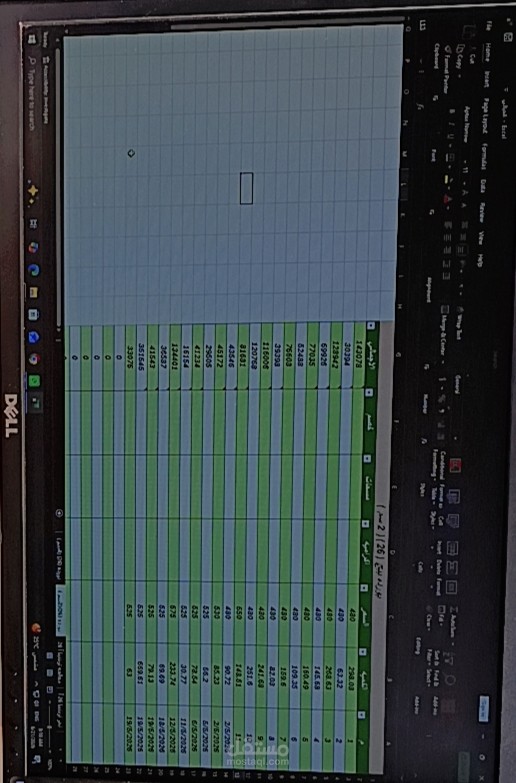Image resolution: width=516 pixels, height=783 pixels.
Task: Click the Sort & Filter icon
Action: (448, 660)
